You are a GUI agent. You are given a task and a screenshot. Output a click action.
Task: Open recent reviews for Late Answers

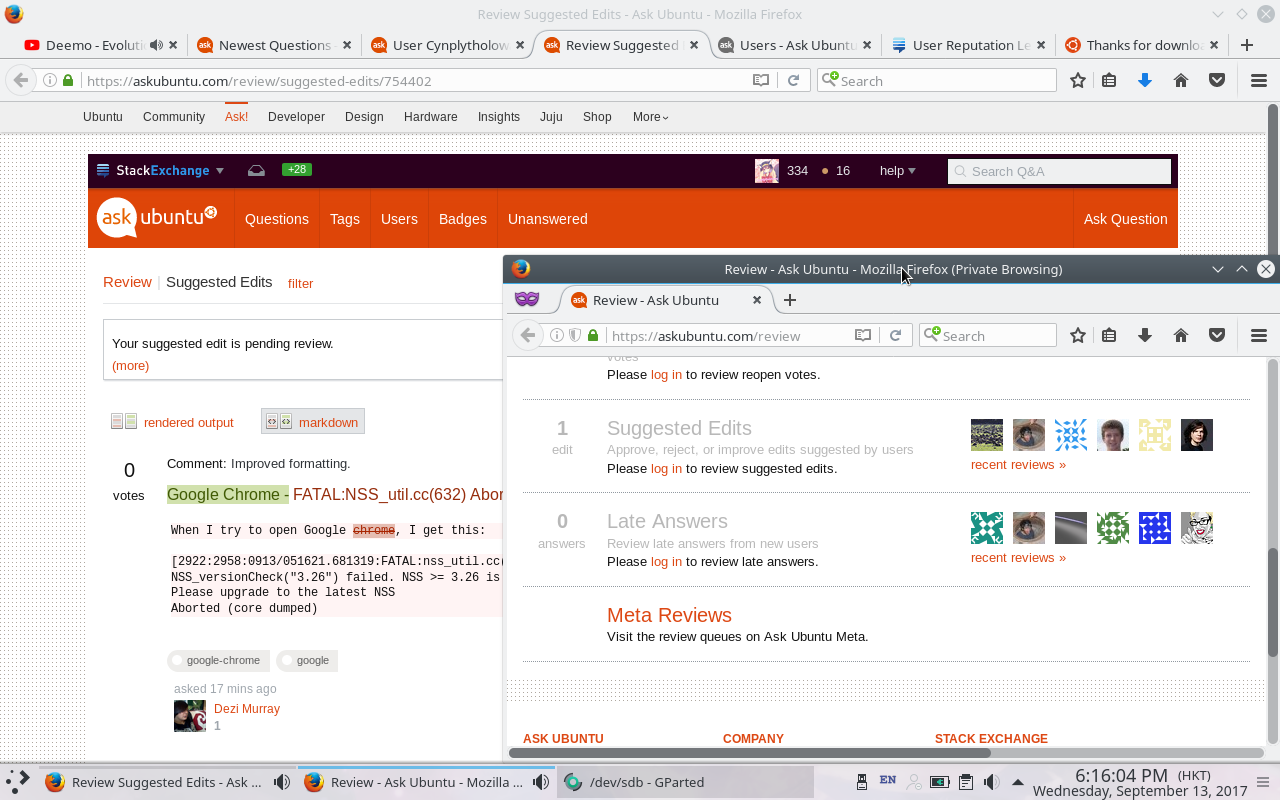tap(1018, 557)
